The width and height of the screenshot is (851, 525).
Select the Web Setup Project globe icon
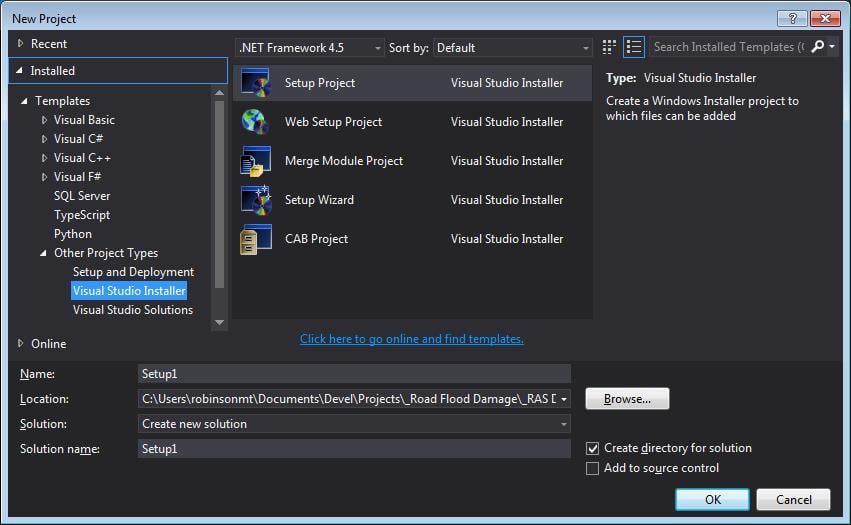pos(255,122)
